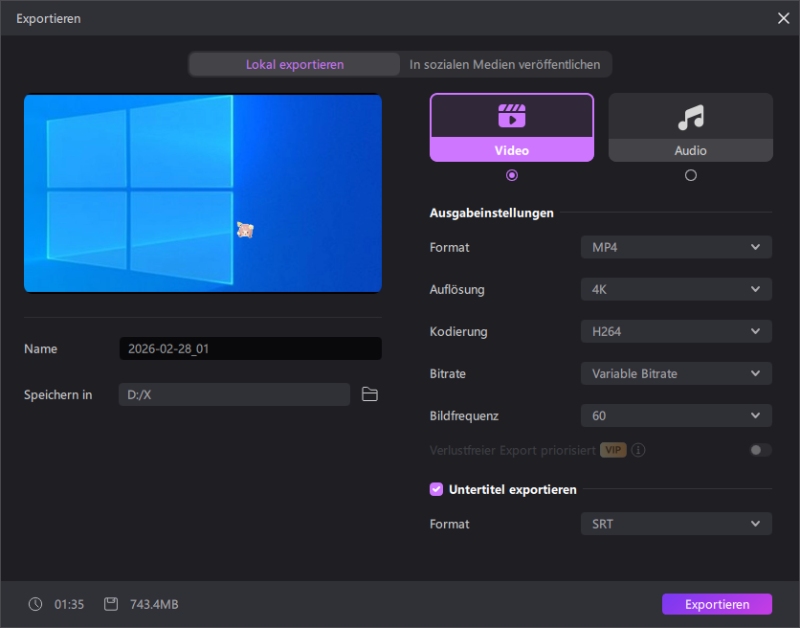
Task: Click the video preview thumbnail
Action: [x=202, y=192]
